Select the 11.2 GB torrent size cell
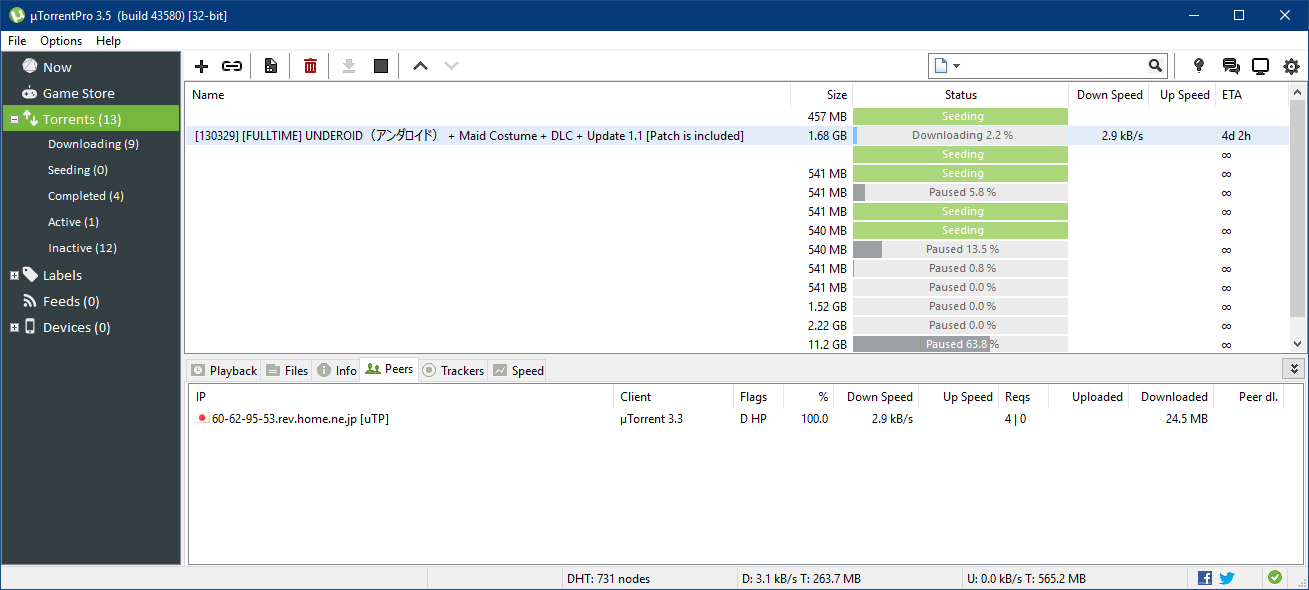 point(827,344)
